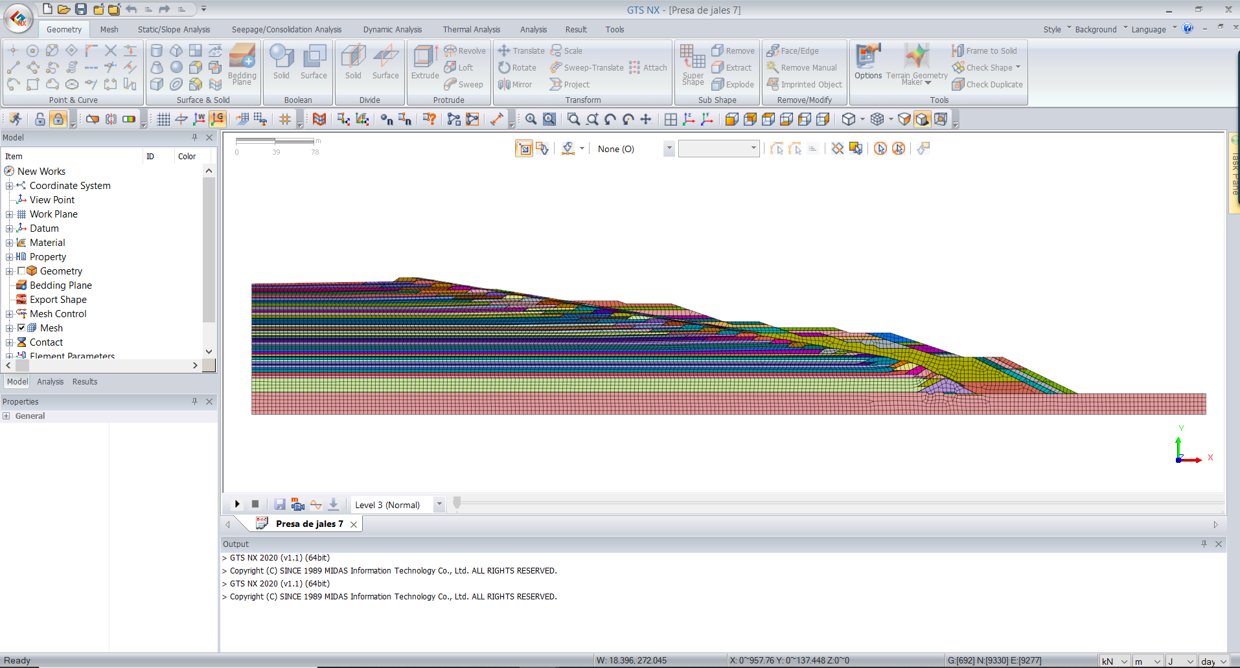
Task: Open the Result ribbon tab
Action: 576,29
